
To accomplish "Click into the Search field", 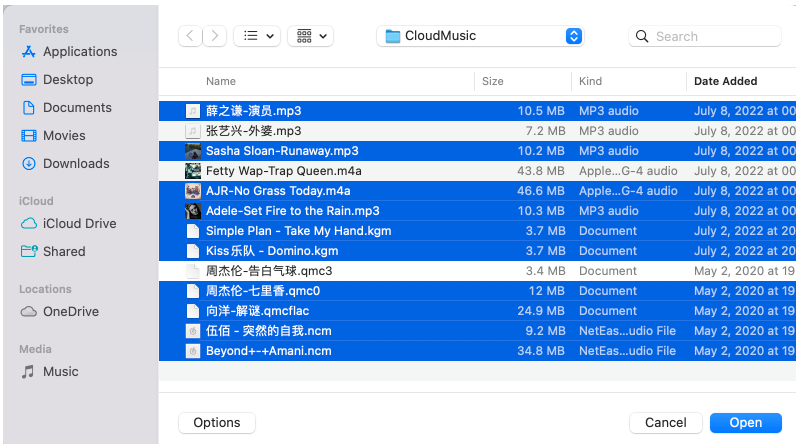I will click(x=705, y=37).
